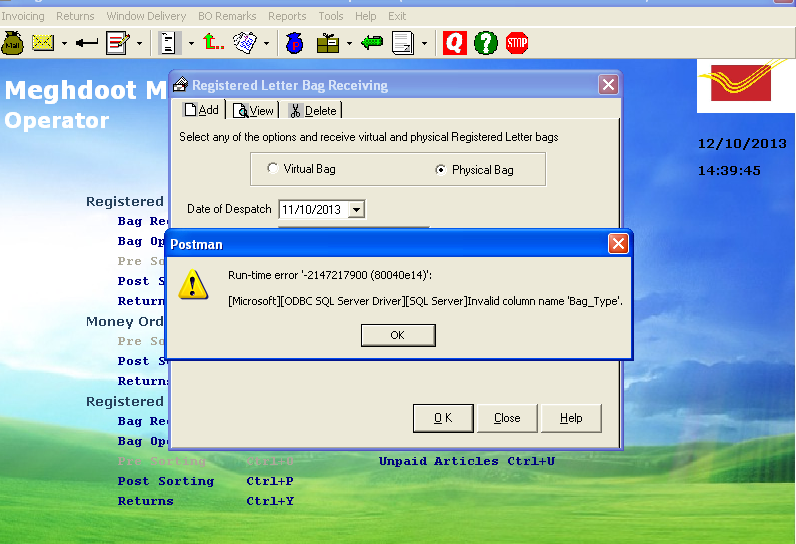Switch to the Delete tab
The width and height of the screenshot is (796, 544).
pyautogui.click(x=313, y=111)
